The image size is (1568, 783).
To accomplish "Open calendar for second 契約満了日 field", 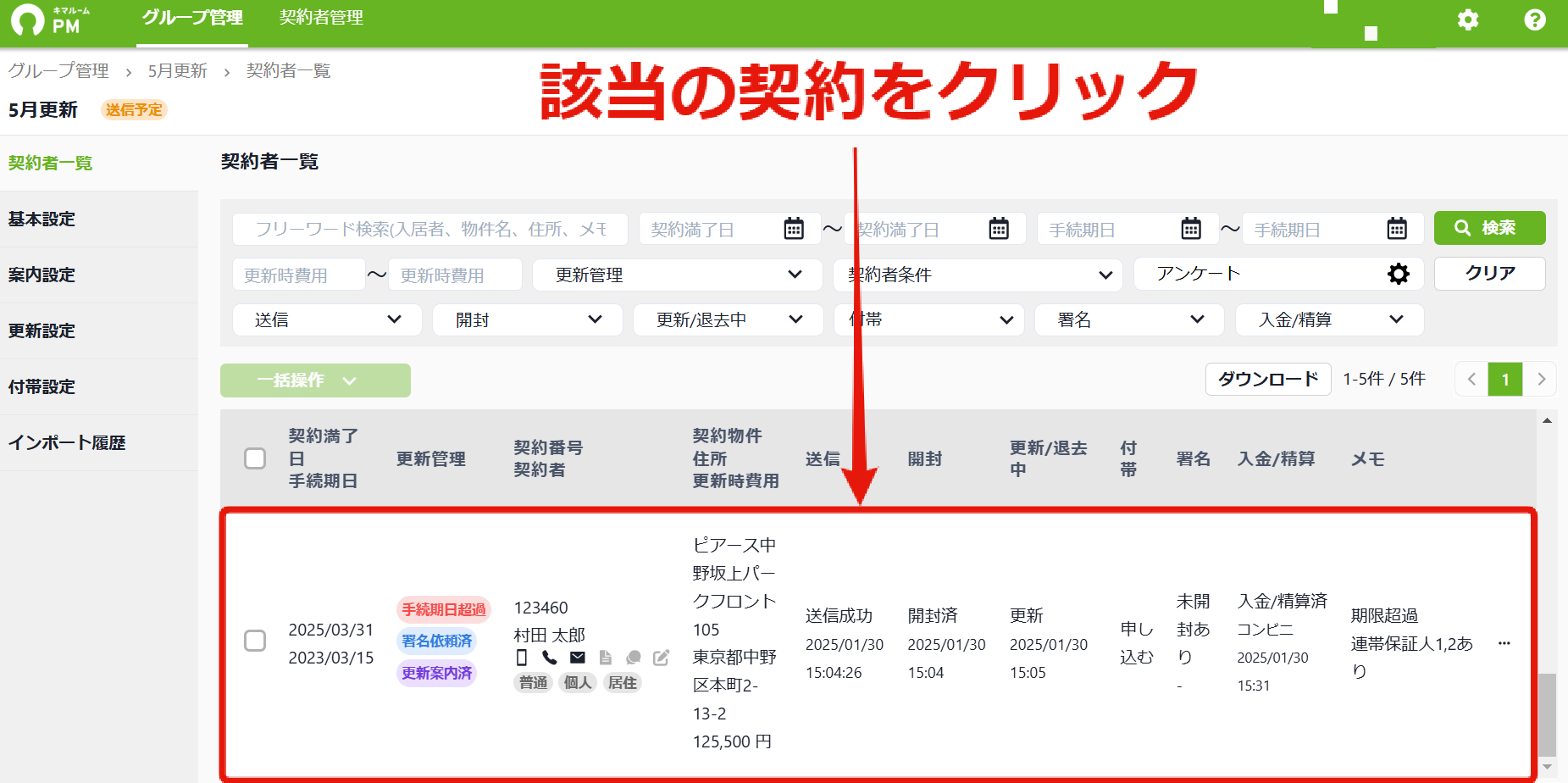I will click(x=999, y=229).
